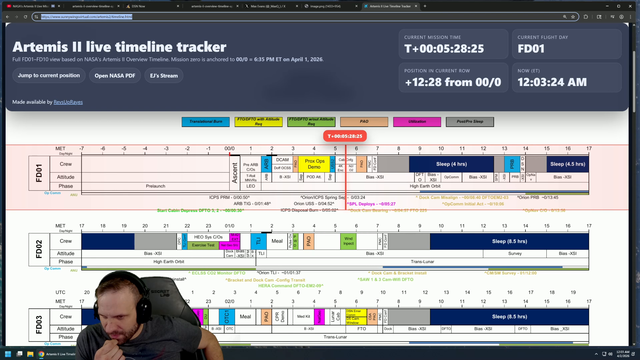The width and height of the screenshot is (640, 360).
Task: Click the Sleep (4 hrs) block in FD01
Action: click(x=451, y=164)
